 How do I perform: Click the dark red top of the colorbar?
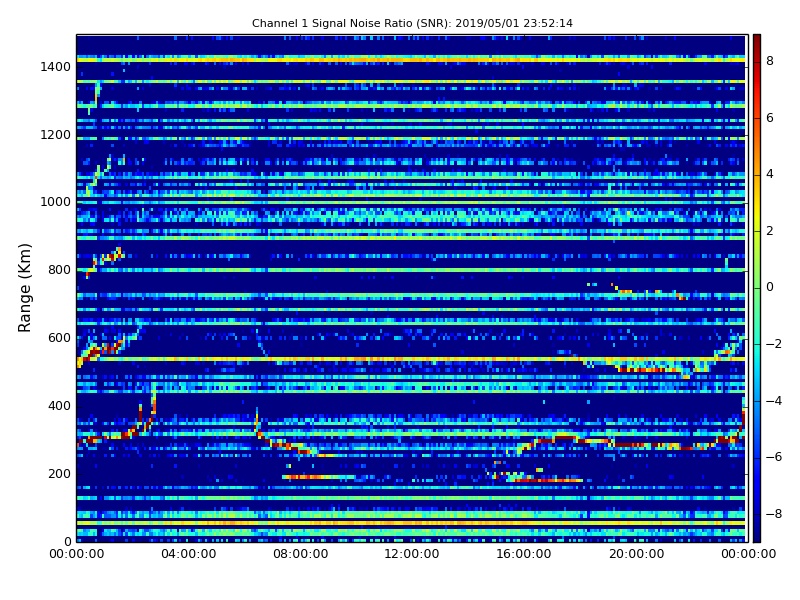pos(757,42)
